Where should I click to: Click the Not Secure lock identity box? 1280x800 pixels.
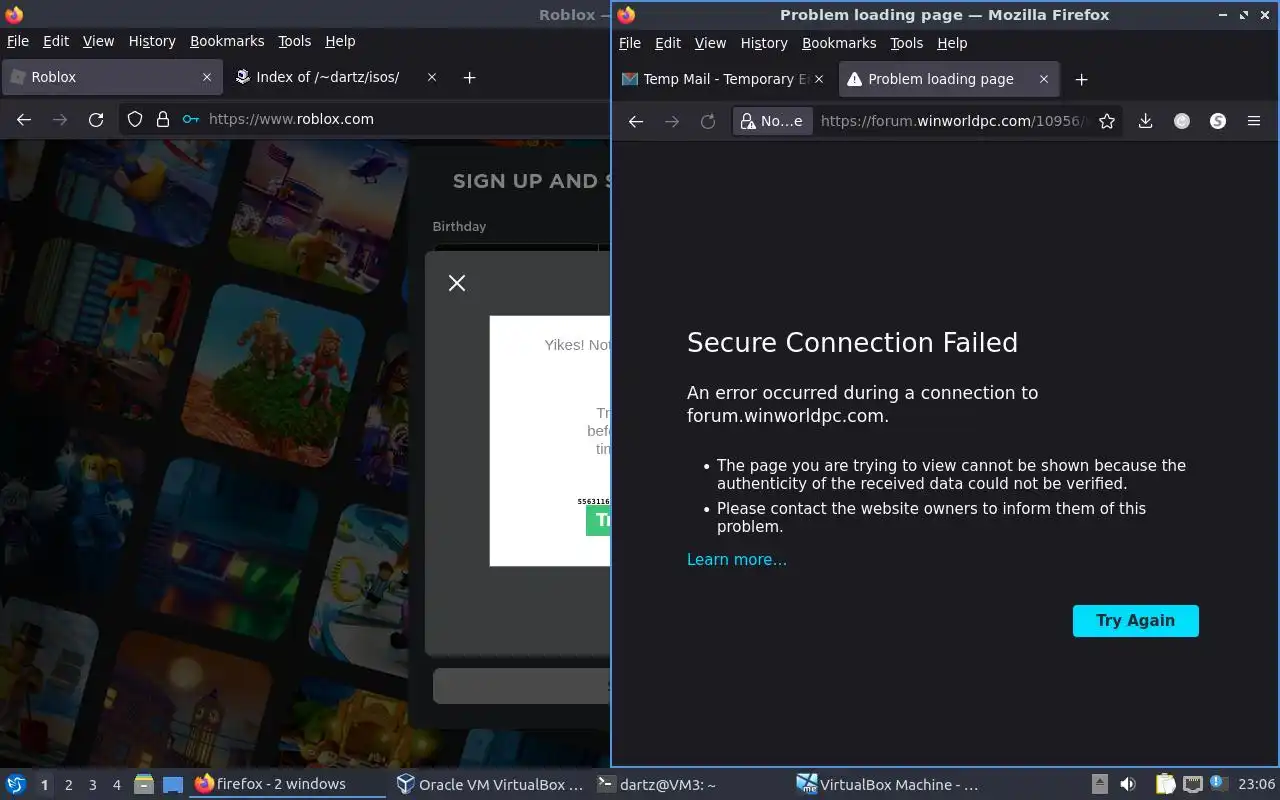(x=771, y=121)
